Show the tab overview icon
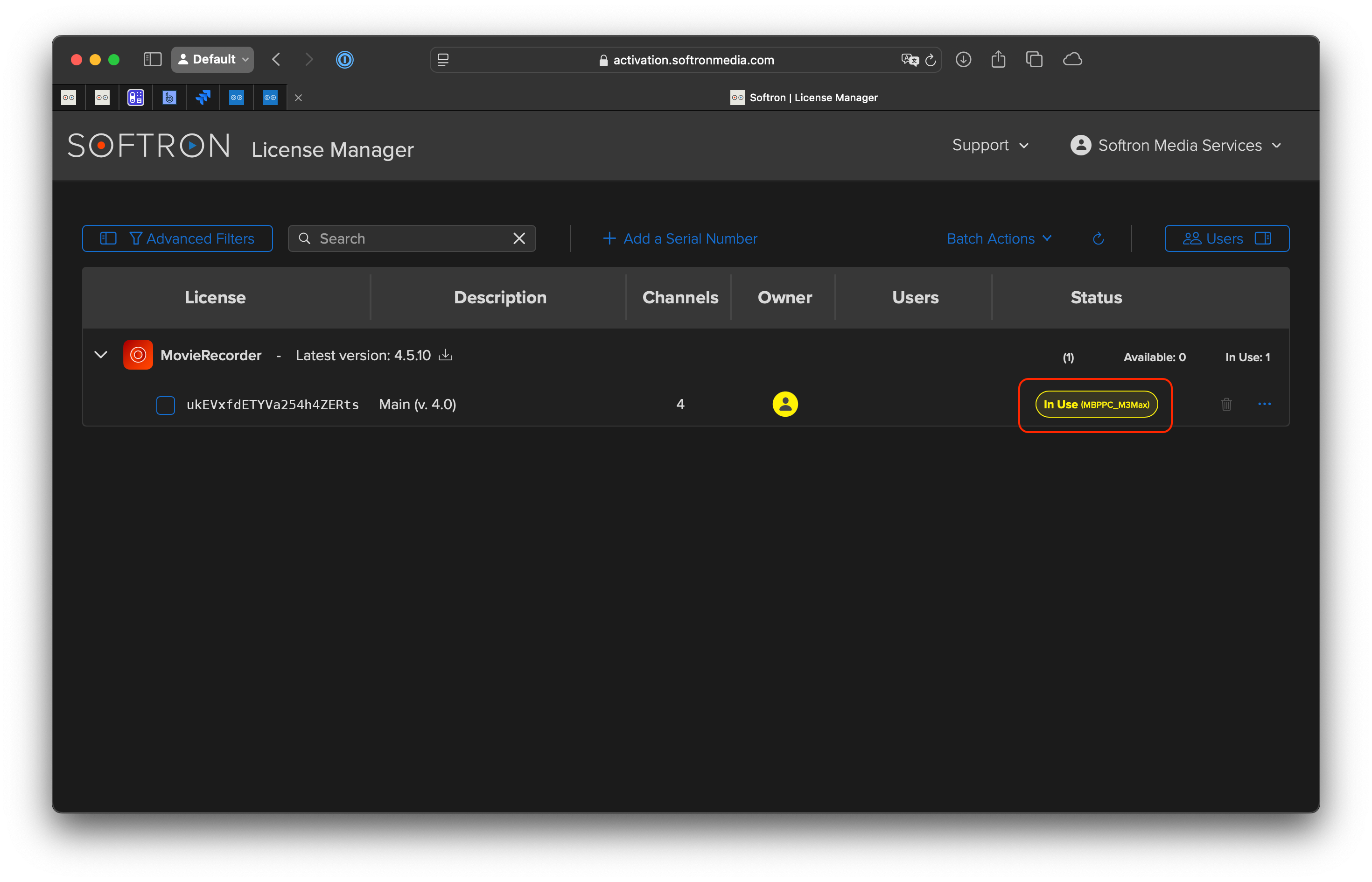 pos(1034,60)
